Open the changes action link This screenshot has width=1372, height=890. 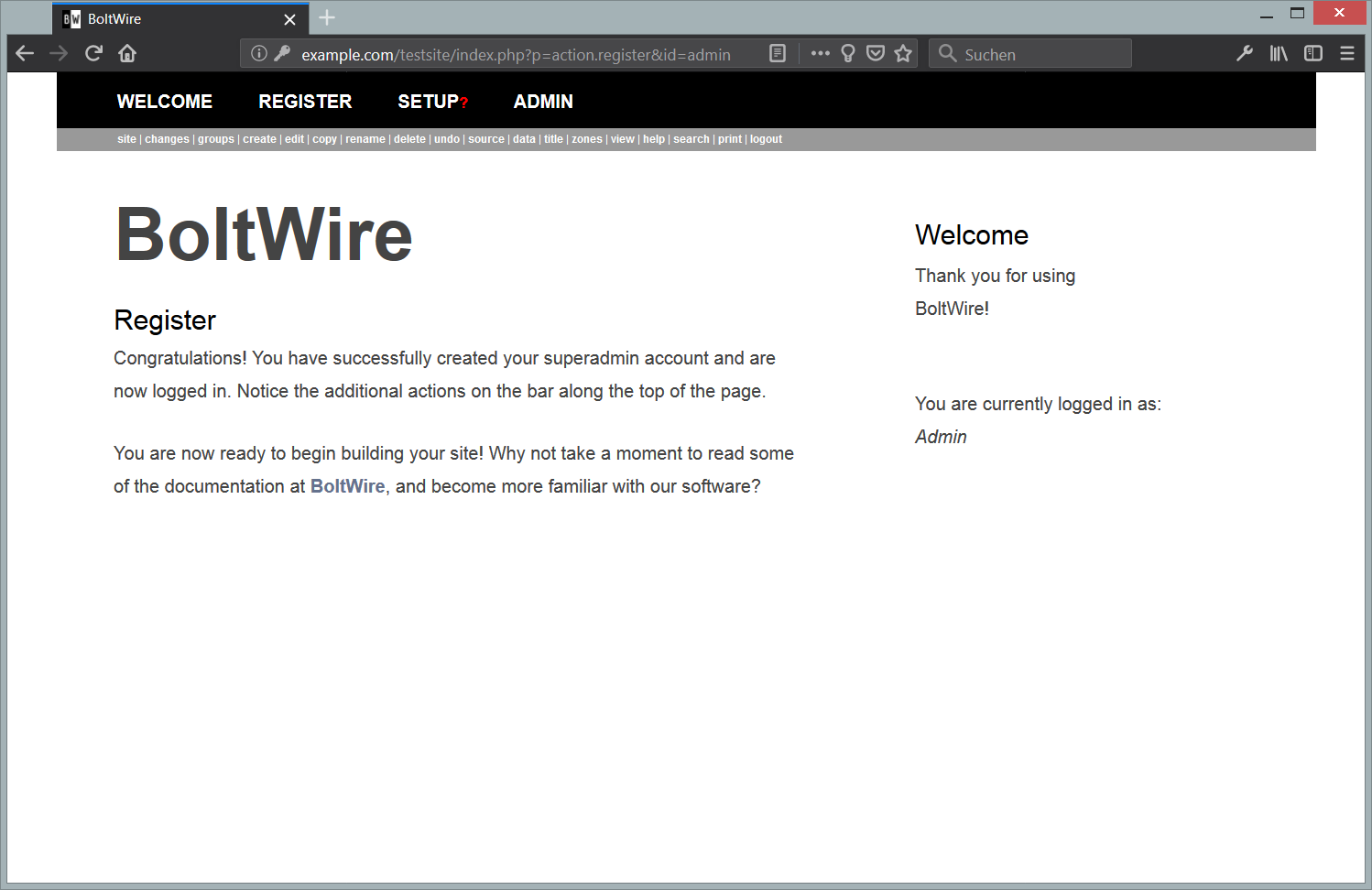pos(167,139)
